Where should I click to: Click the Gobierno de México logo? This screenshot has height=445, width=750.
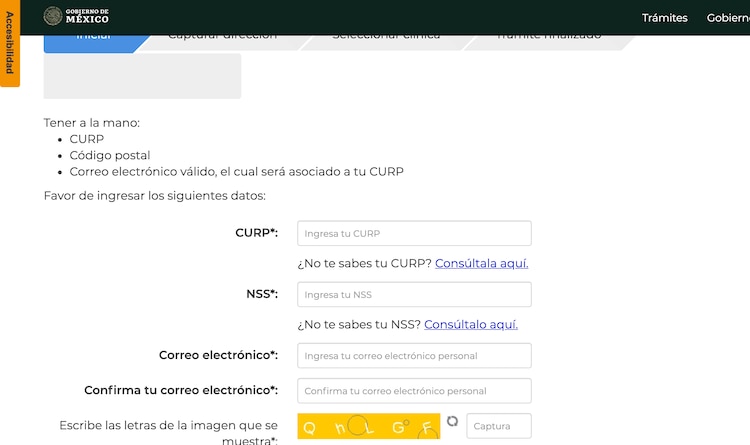click(76, 17)
